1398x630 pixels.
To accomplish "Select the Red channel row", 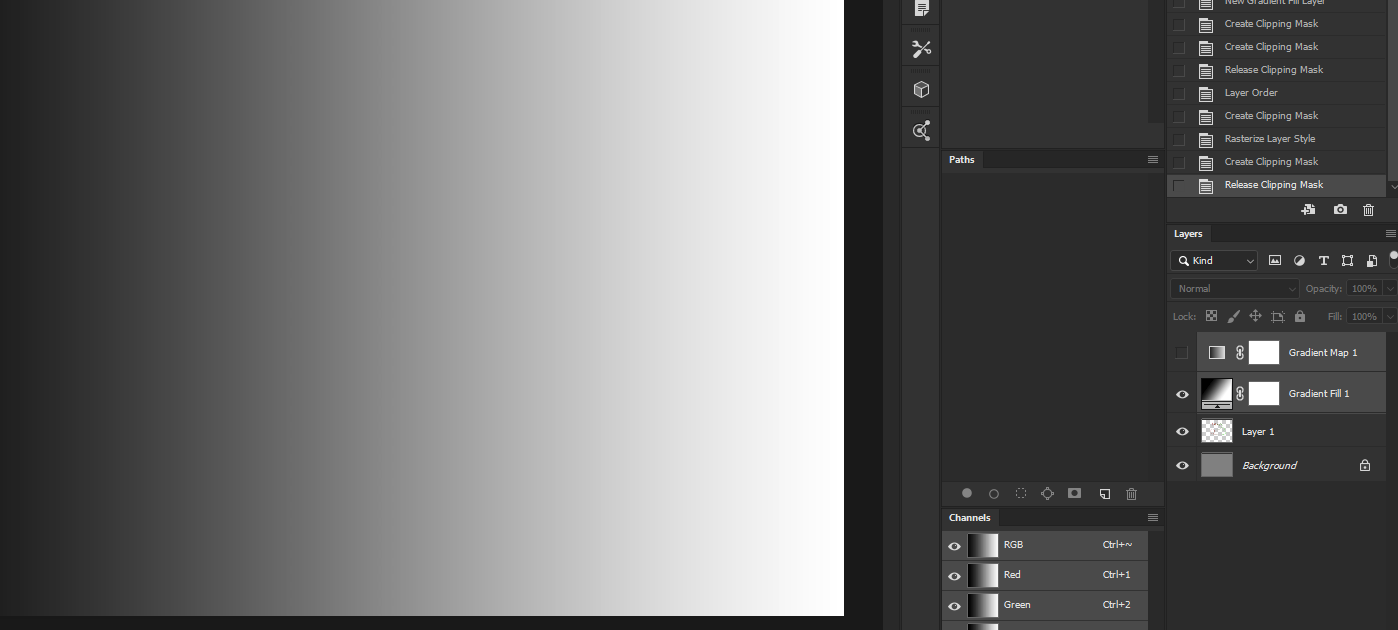I will tap(1045, 575).
